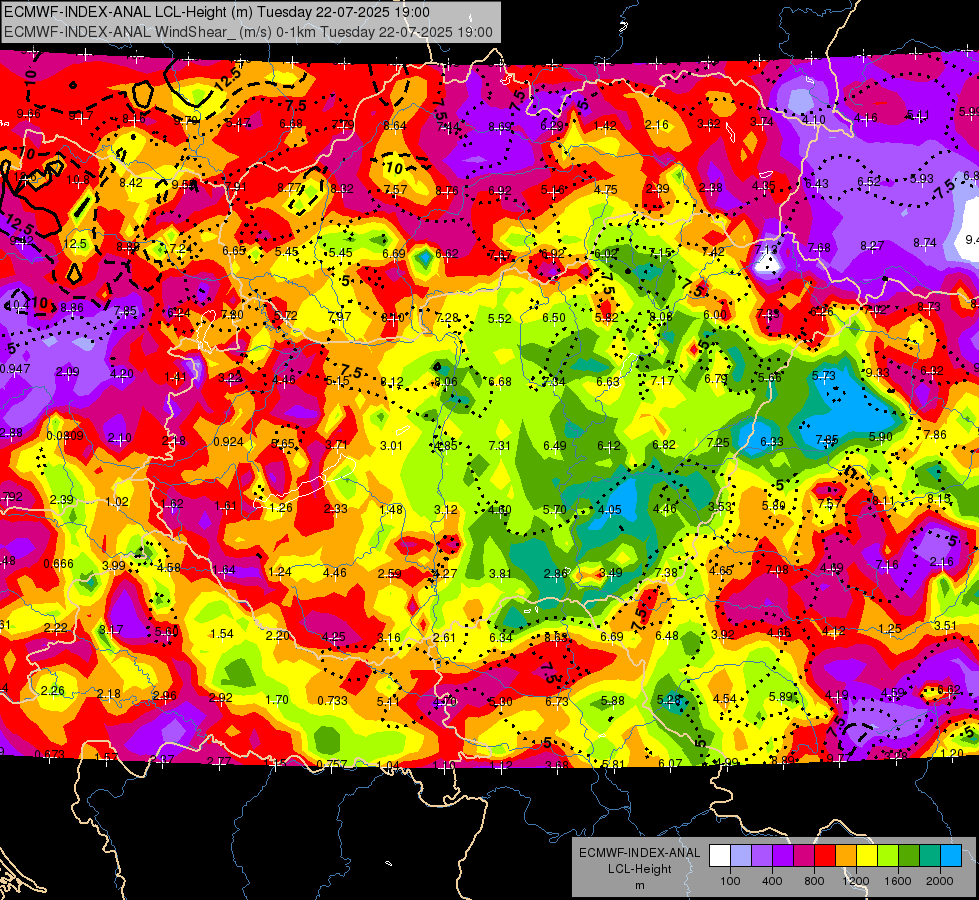
Task: Click the dark green legend swatch
Action: point(908,855)
